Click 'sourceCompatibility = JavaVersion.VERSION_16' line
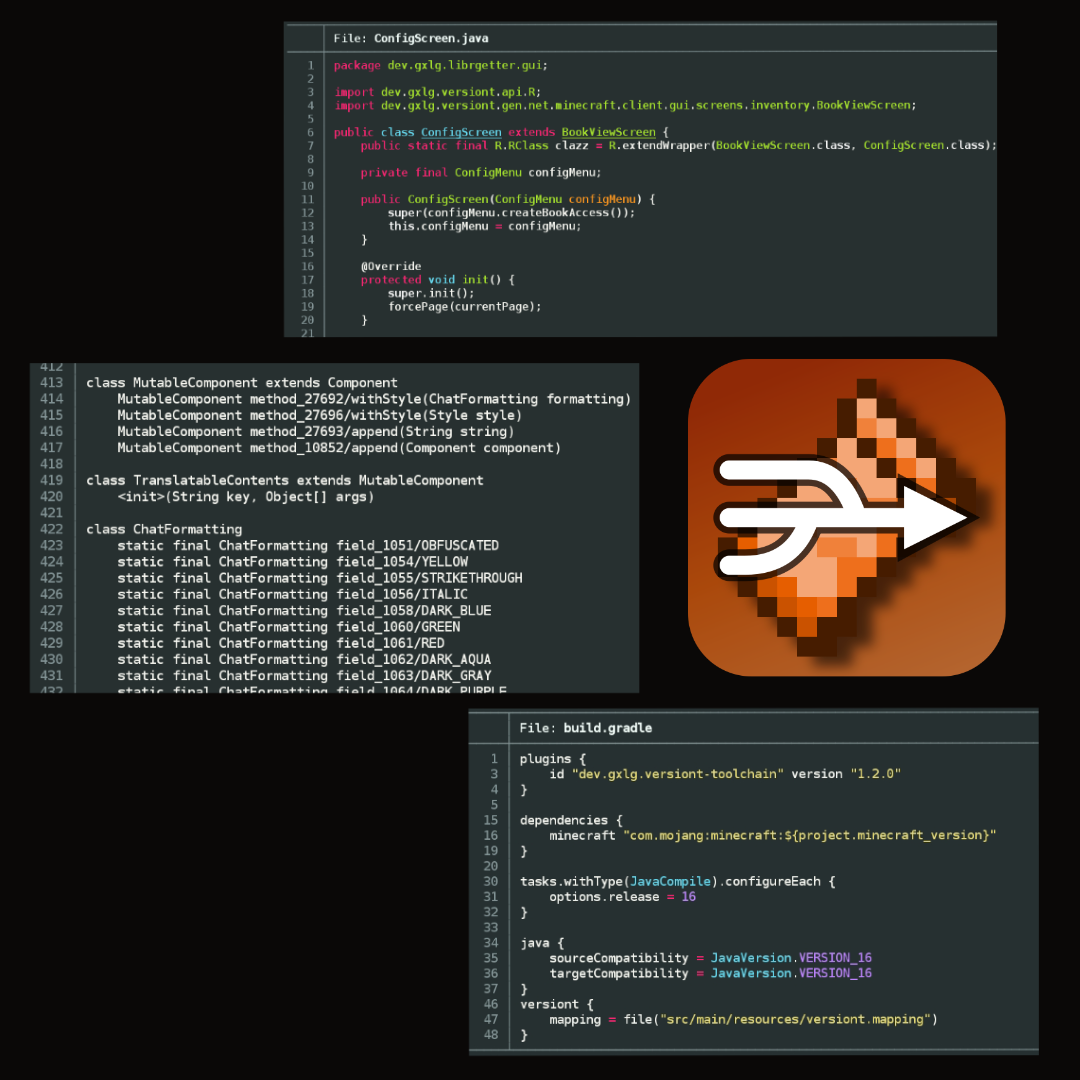 (x=710, y=958)
